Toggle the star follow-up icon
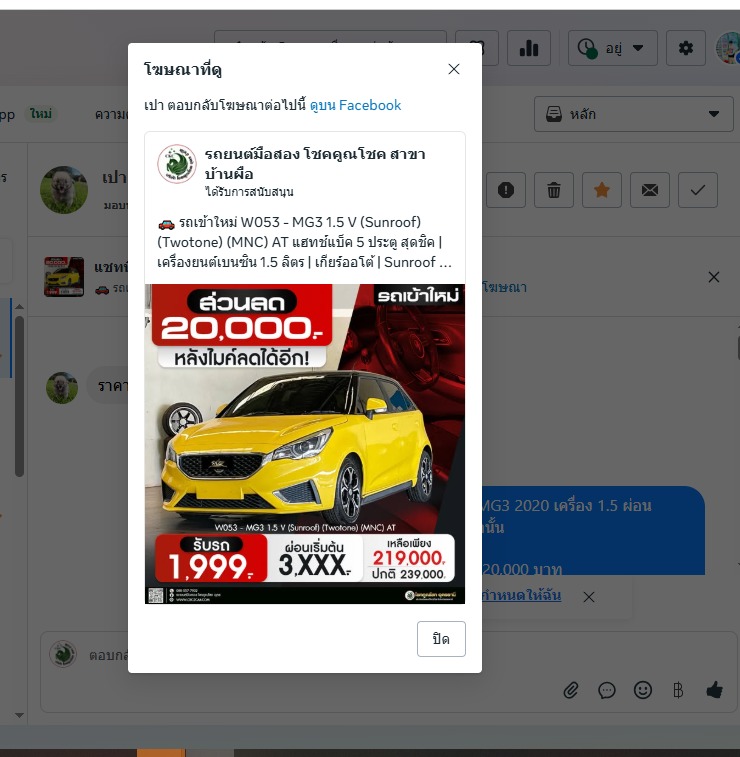 coord(601,190)
